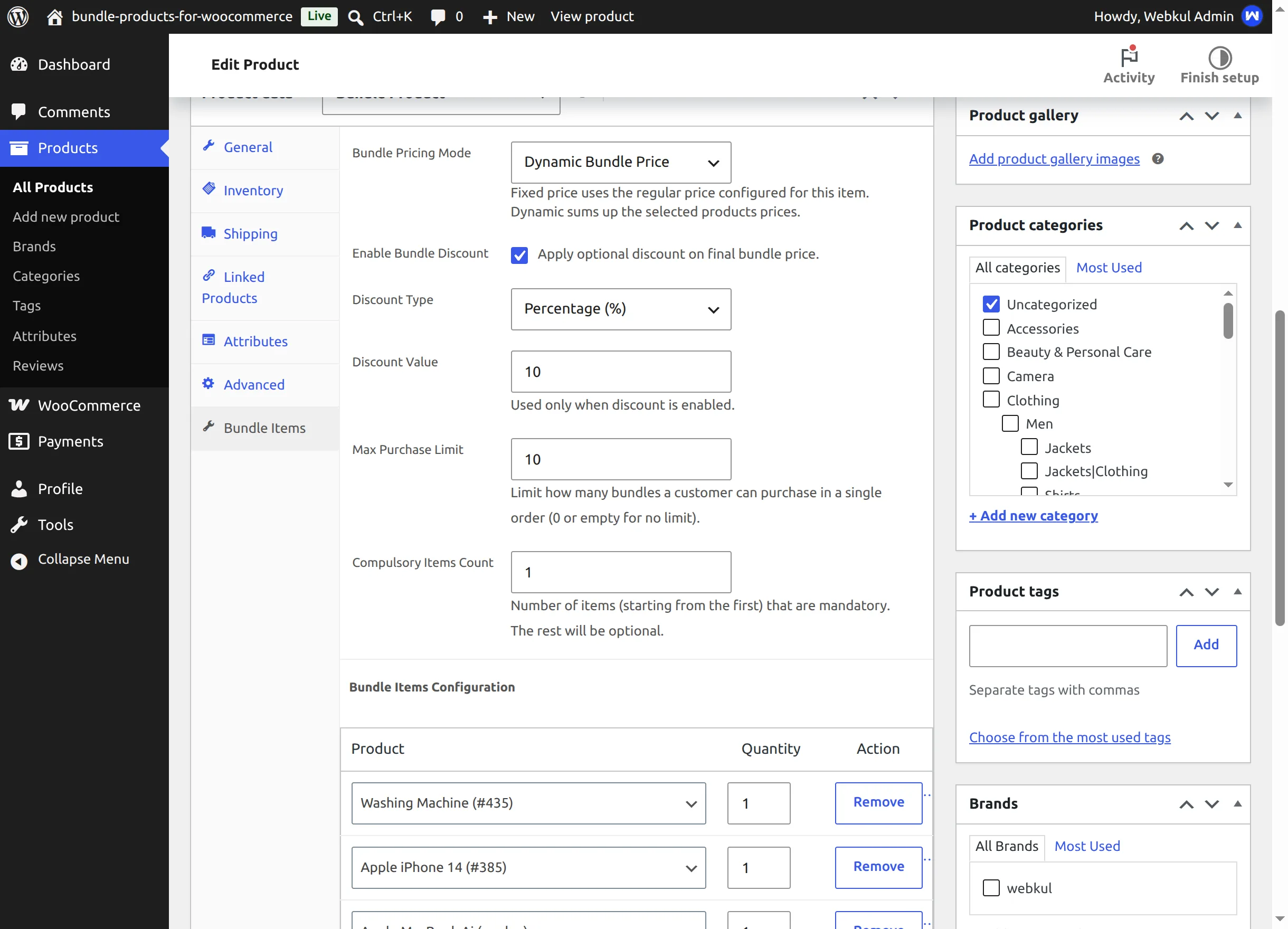The height and width of the screenshot is (929, 1288).
Task: Check Beauty & Personal Care category
Action: tap(990, 352)
